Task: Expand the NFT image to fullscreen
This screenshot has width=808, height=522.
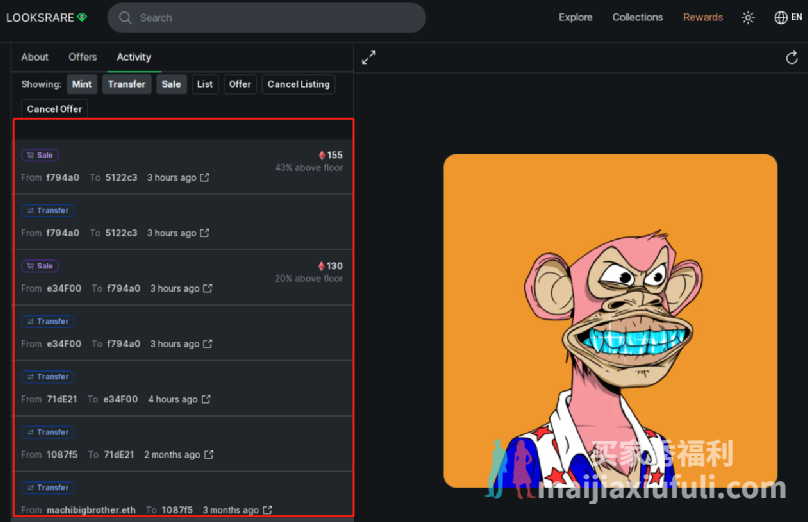Action: 368,57
